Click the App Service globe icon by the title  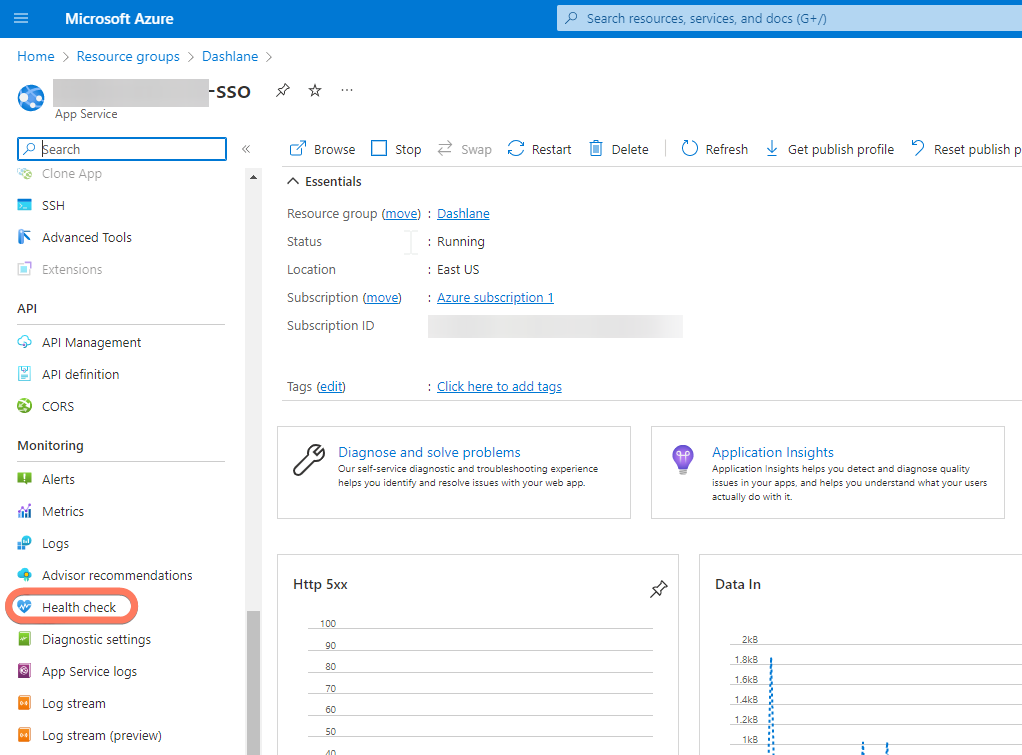[31, 98]
